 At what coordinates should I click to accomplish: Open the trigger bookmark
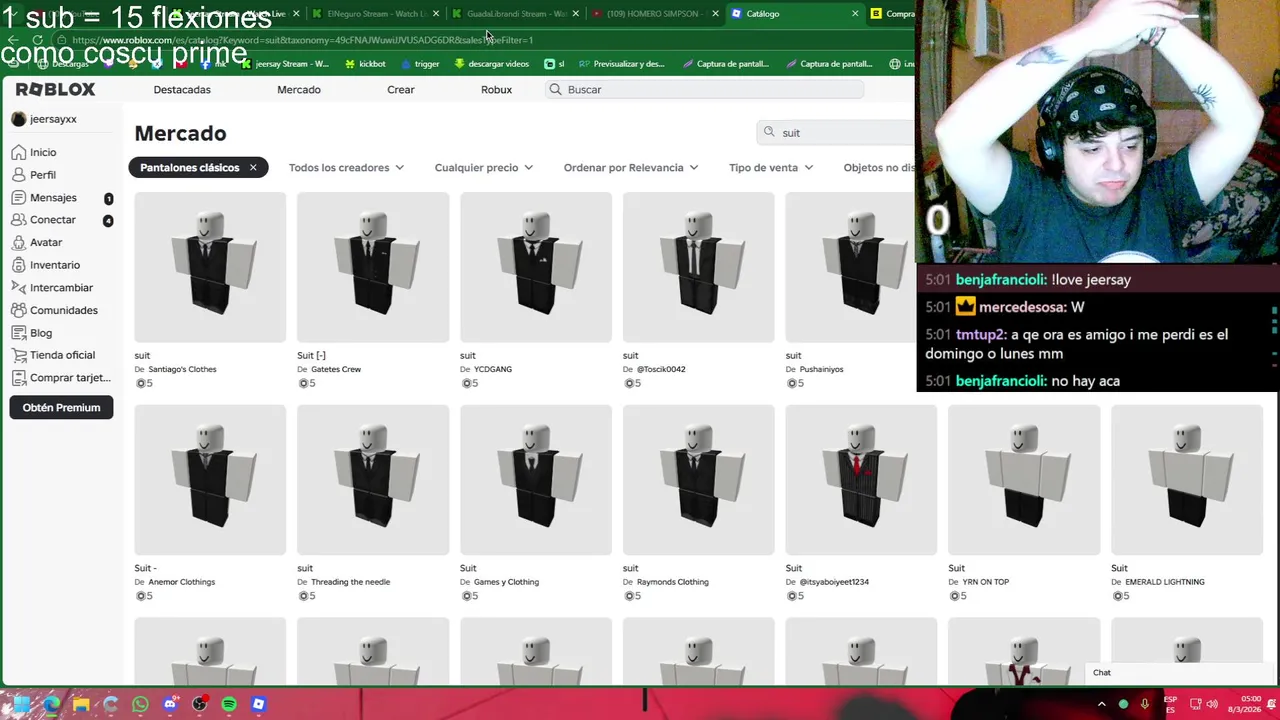(420, 64)
